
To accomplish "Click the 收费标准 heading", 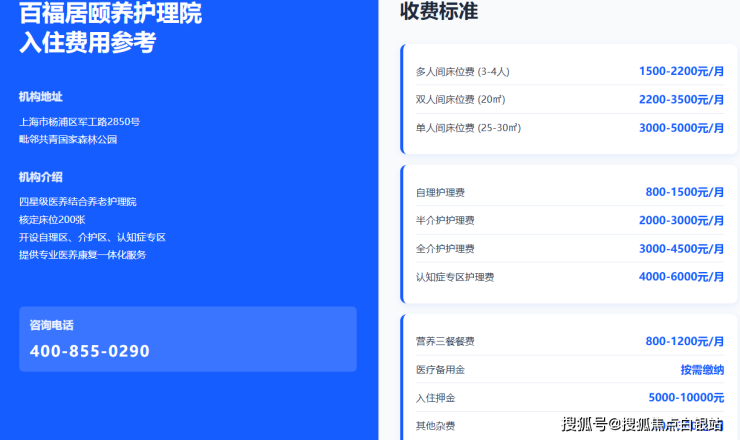I will point(439,11).
